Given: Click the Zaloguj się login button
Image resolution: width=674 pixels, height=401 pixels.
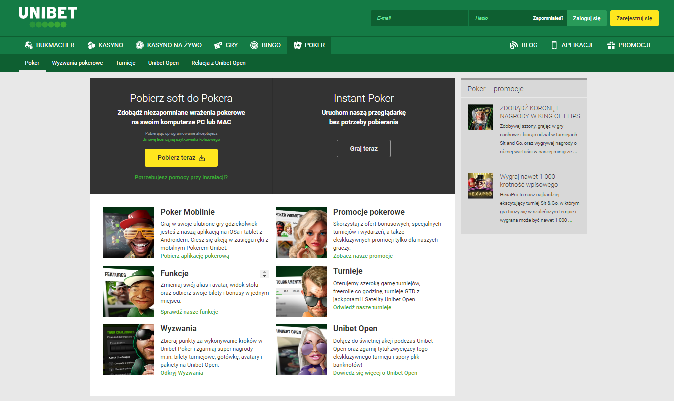Looking at the screenshot, I should point(587,18).
